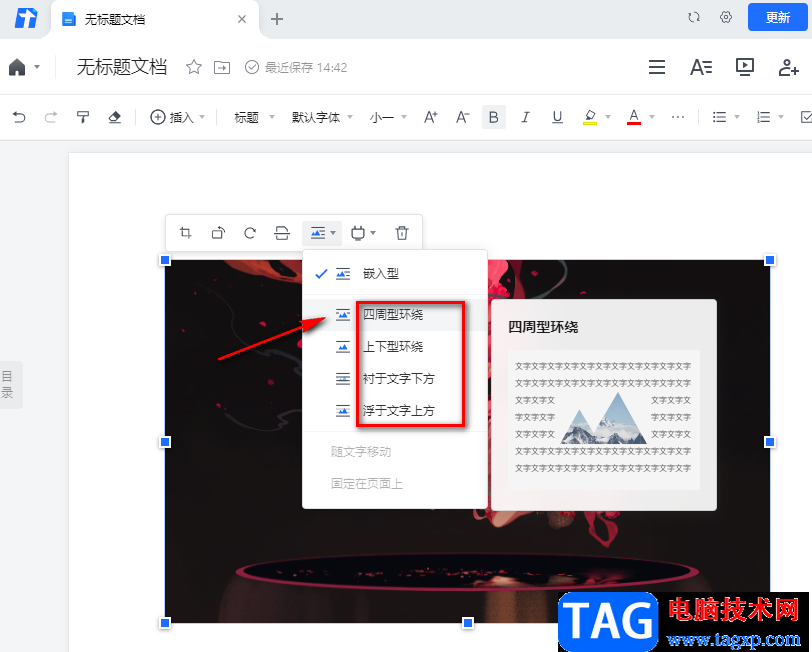
Task: Click the Tencent Docs logo icon
Action: pos(26,19)
